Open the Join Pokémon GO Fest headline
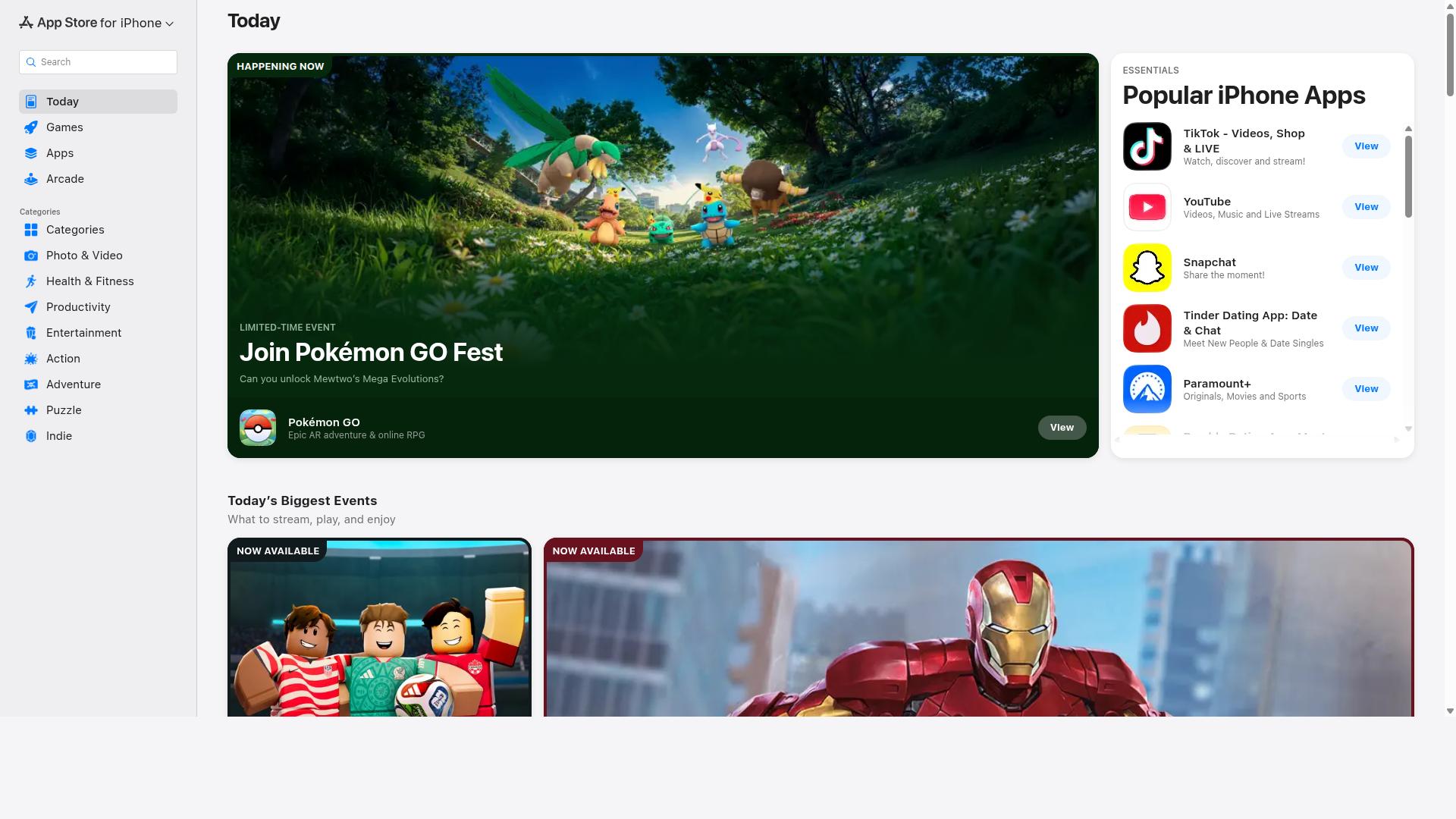This screenshot has width=1456, height=819. tap(371, 353)
